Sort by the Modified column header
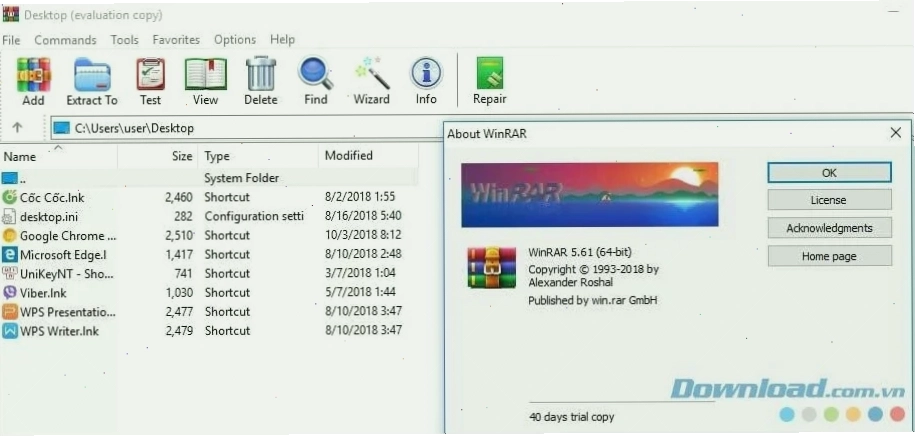The width and height of the screenshot is (915, 437). (368, 156)
